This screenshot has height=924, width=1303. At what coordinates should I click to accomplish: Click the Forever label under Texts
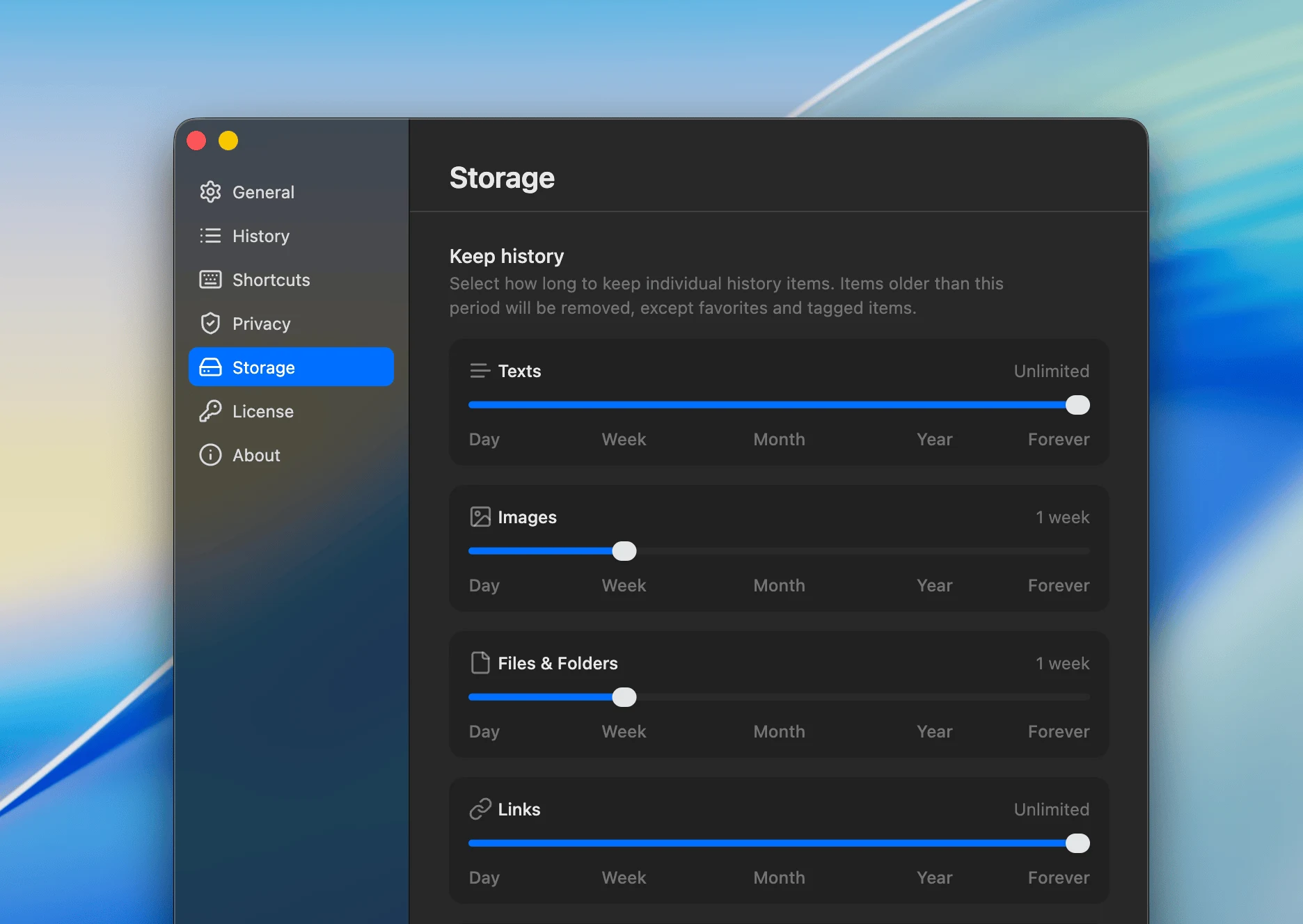[1058, 439]
